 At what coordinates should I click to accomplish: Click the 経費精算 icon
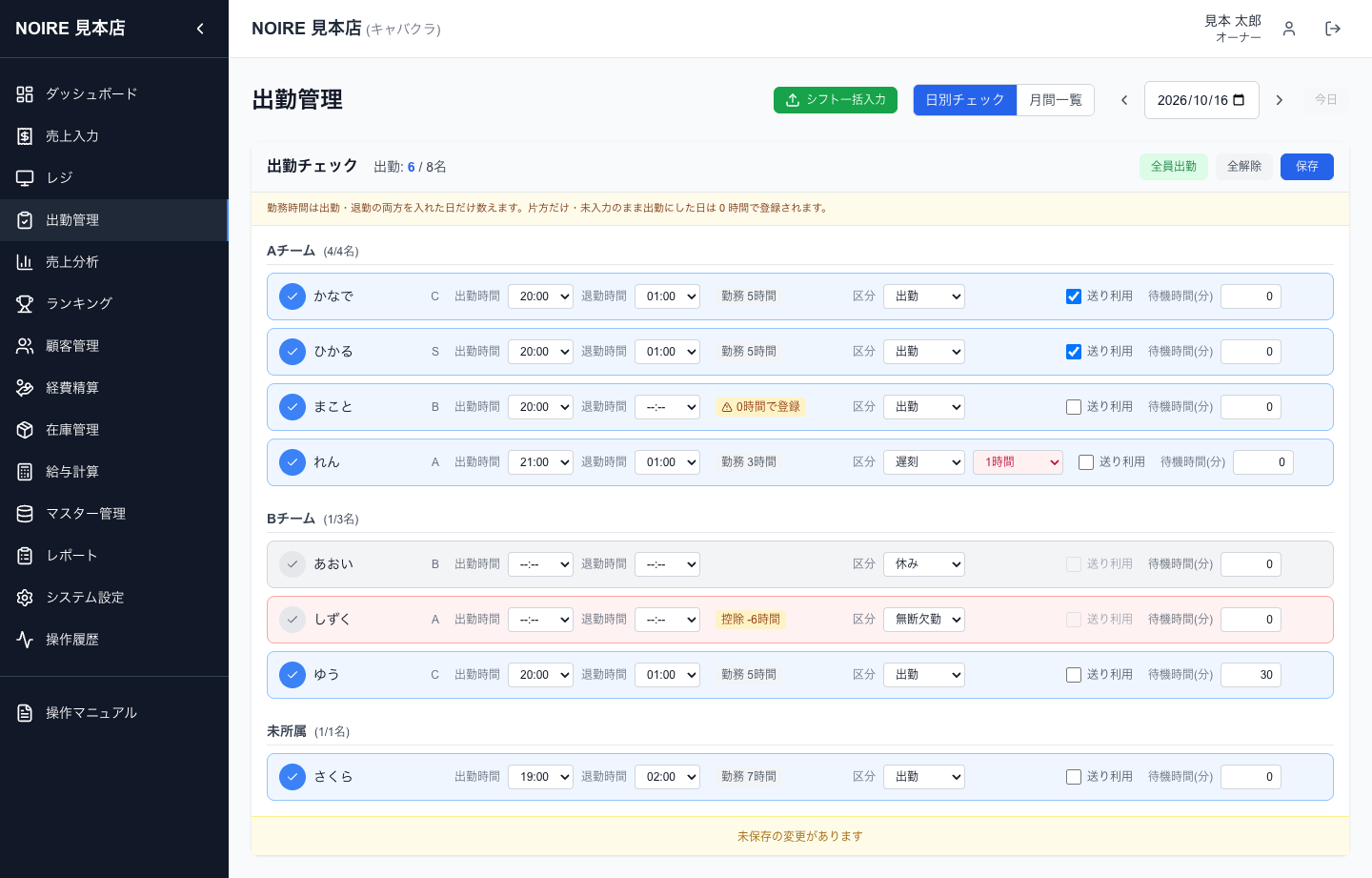(x=25, y=388)
